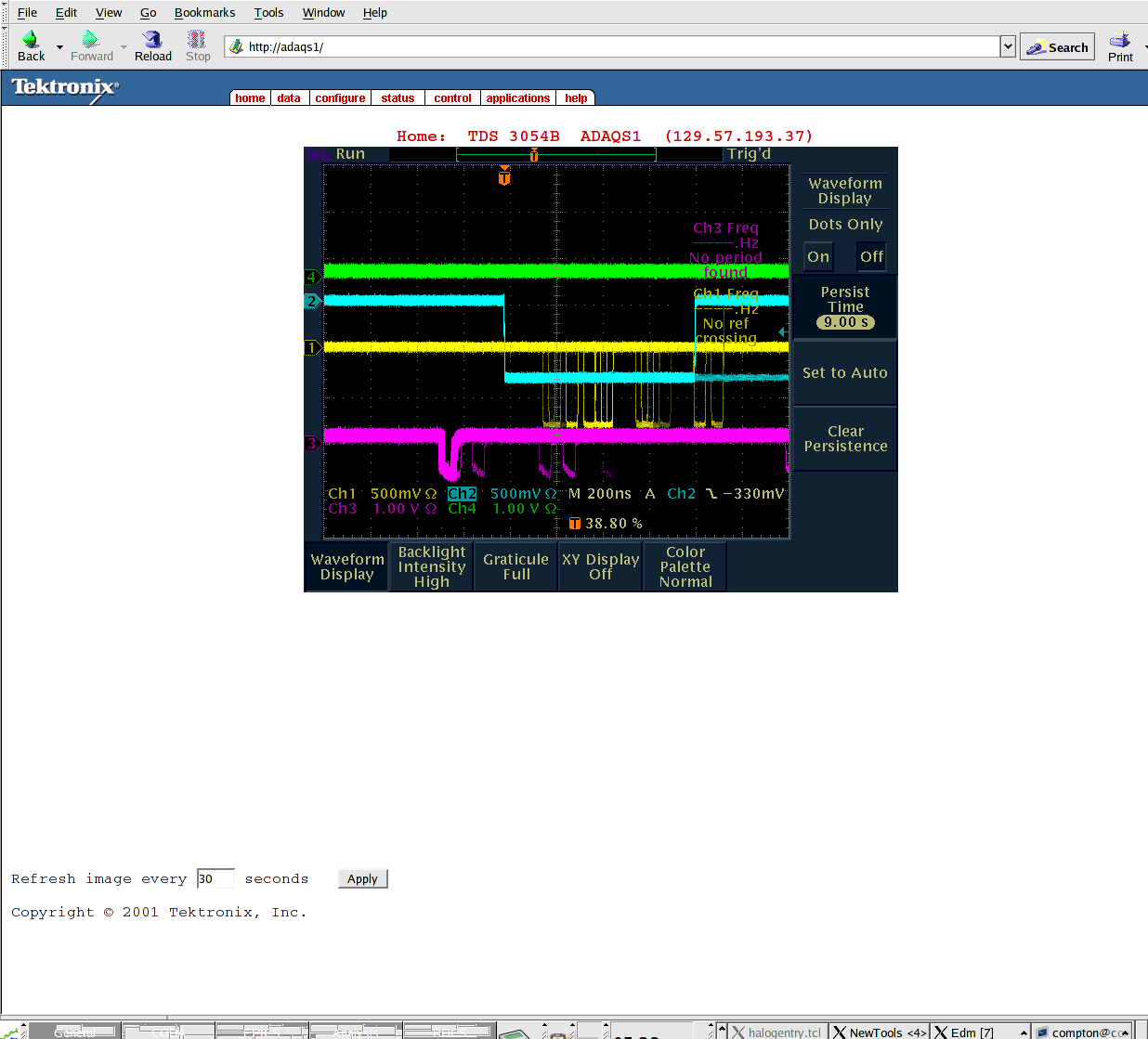This screenshot has height=1039, width=1148.
Task: Click the Stop loading icon
Action: point(197,39)
